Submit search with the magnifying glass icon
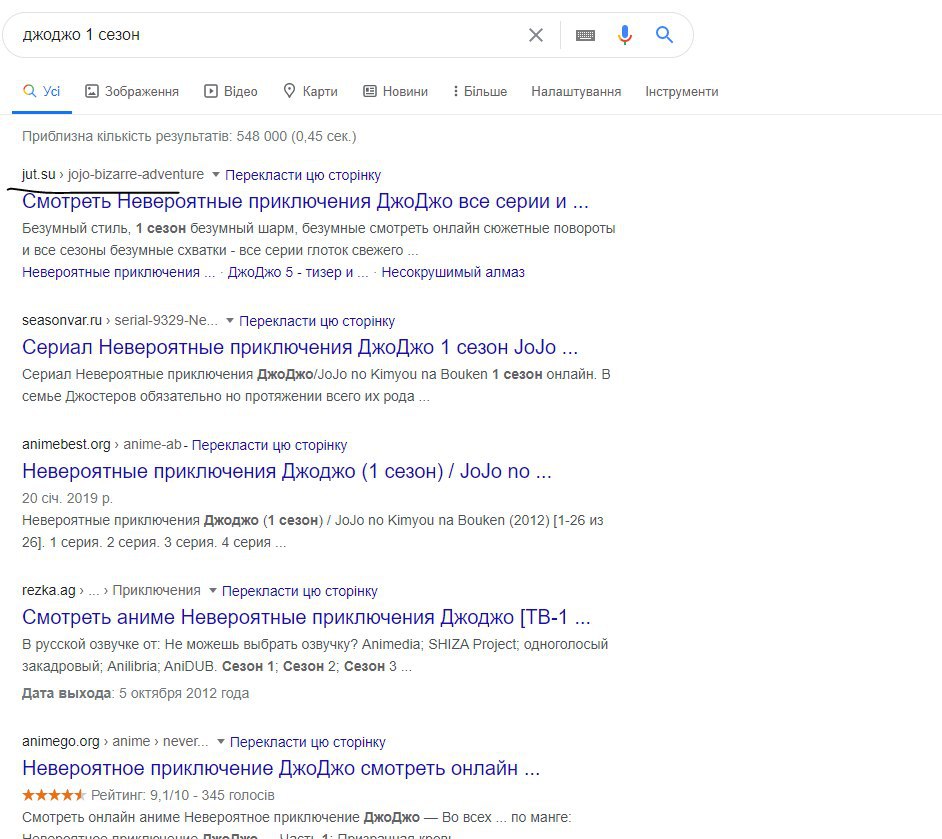 point(664,35)
